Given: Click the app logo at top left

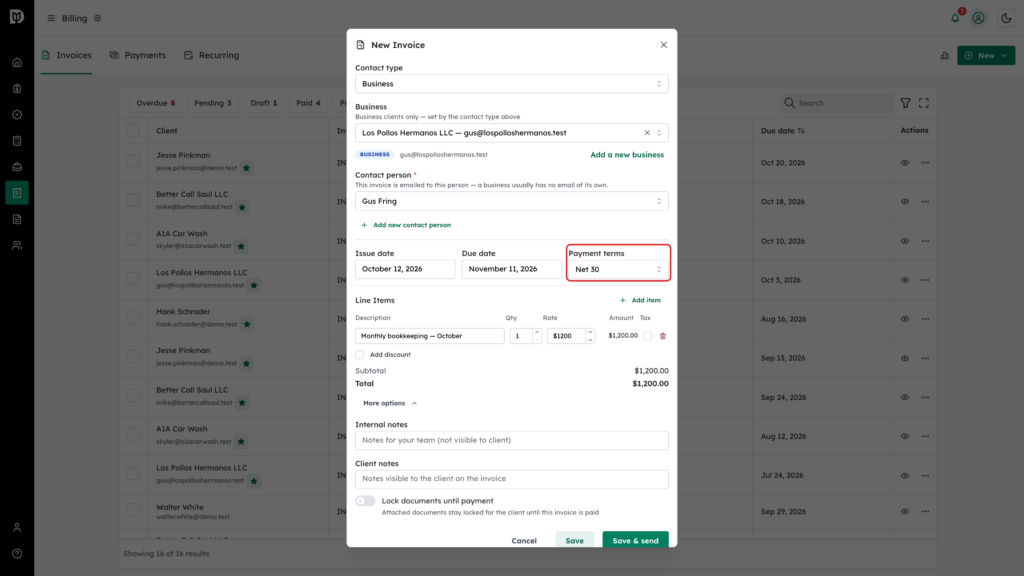Looking at the screenshot, I should tap(17, 16).
